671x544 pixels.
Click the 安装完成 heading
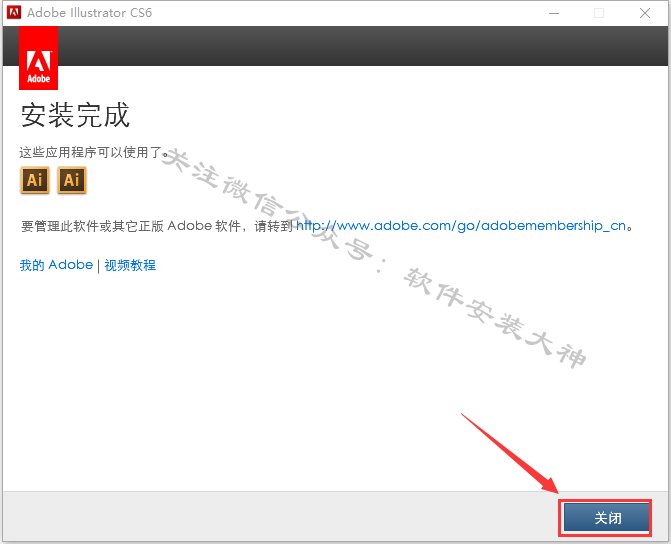click(75, 115)
